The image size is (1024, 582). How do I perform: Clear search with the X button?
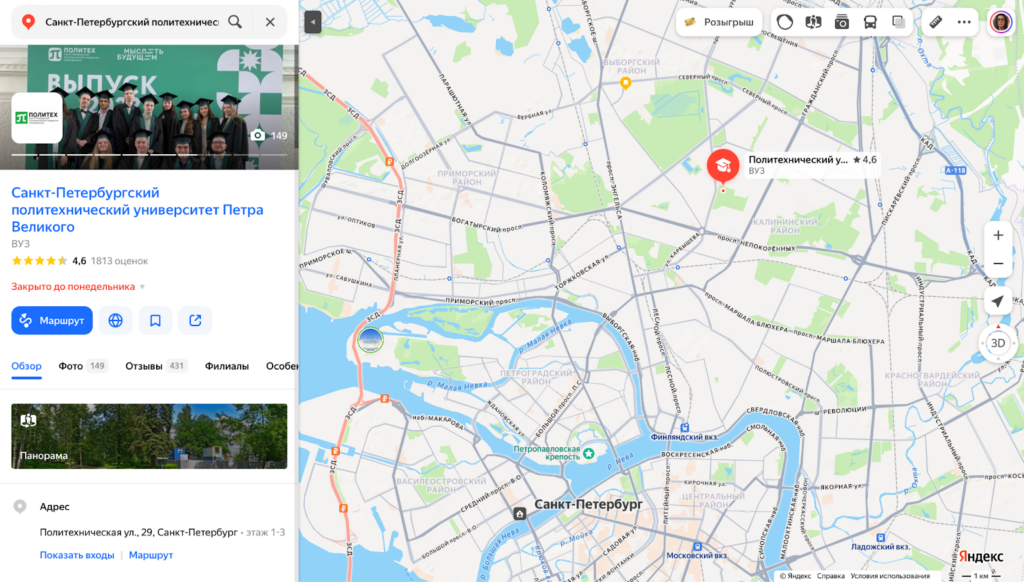click(270, 22)
